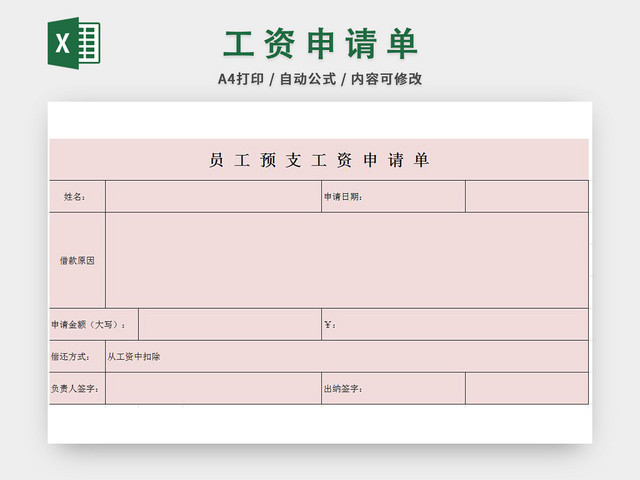The image size is (640, 480).
Task: Click the large title 工资申请单
Action: [x=320, y=44]
